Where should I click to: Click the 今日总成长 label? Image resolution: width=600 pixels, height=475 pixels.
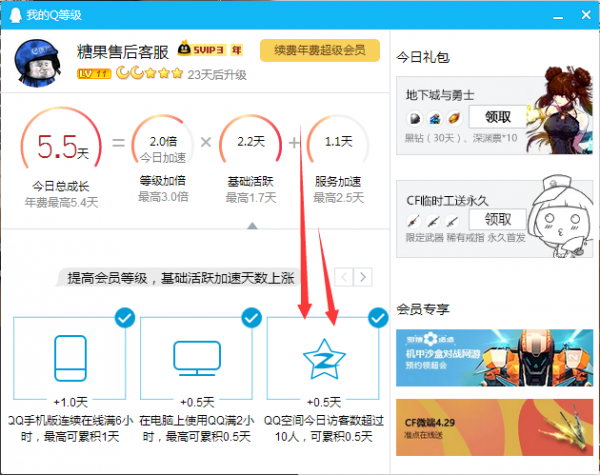point(61,186)
